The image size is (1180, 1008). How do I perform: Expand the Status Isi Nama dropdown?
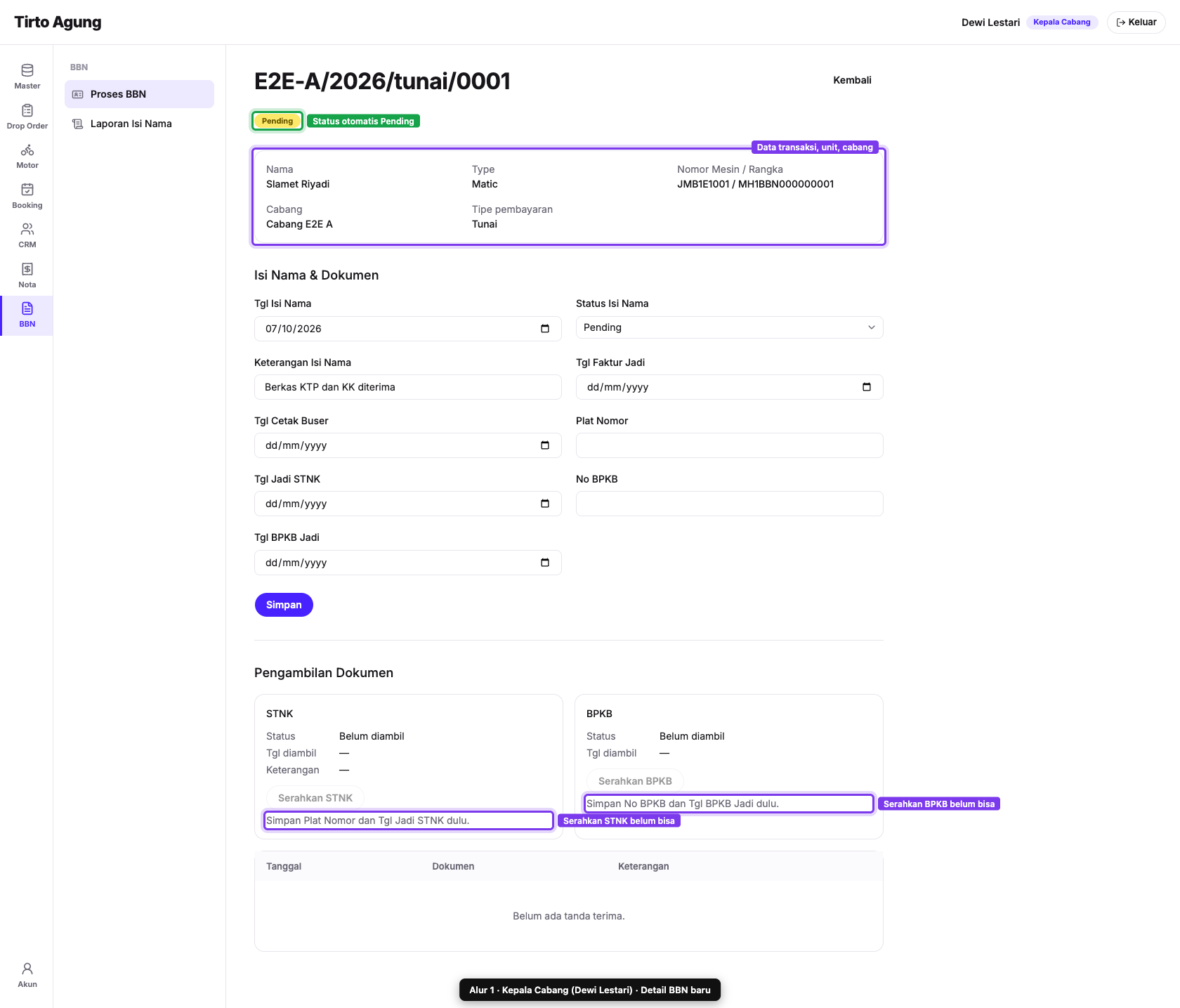coord(729,327)
